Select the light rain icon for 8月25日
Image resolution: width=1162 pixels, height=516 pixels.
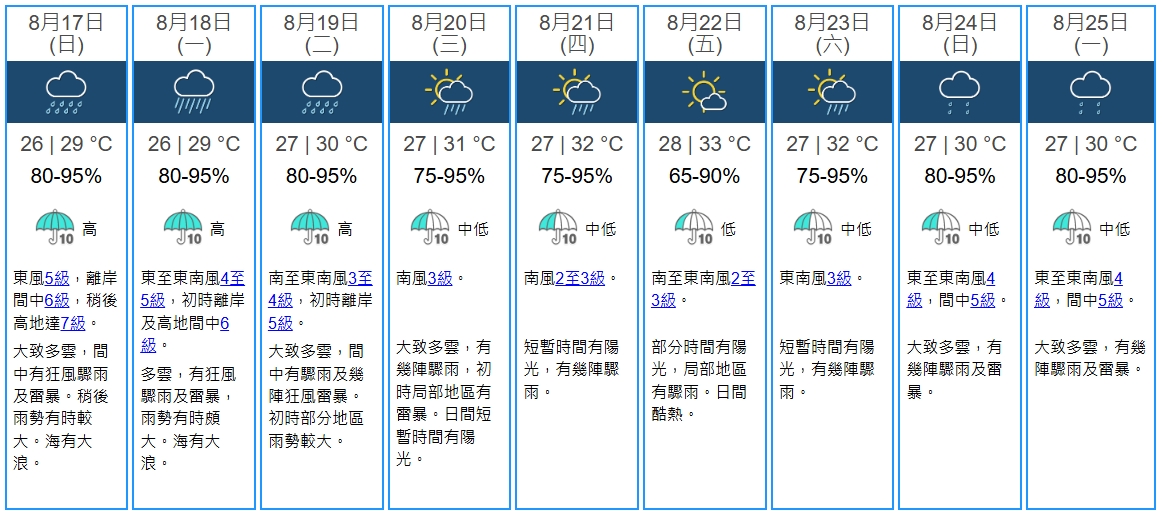[x=1090, y=91]
